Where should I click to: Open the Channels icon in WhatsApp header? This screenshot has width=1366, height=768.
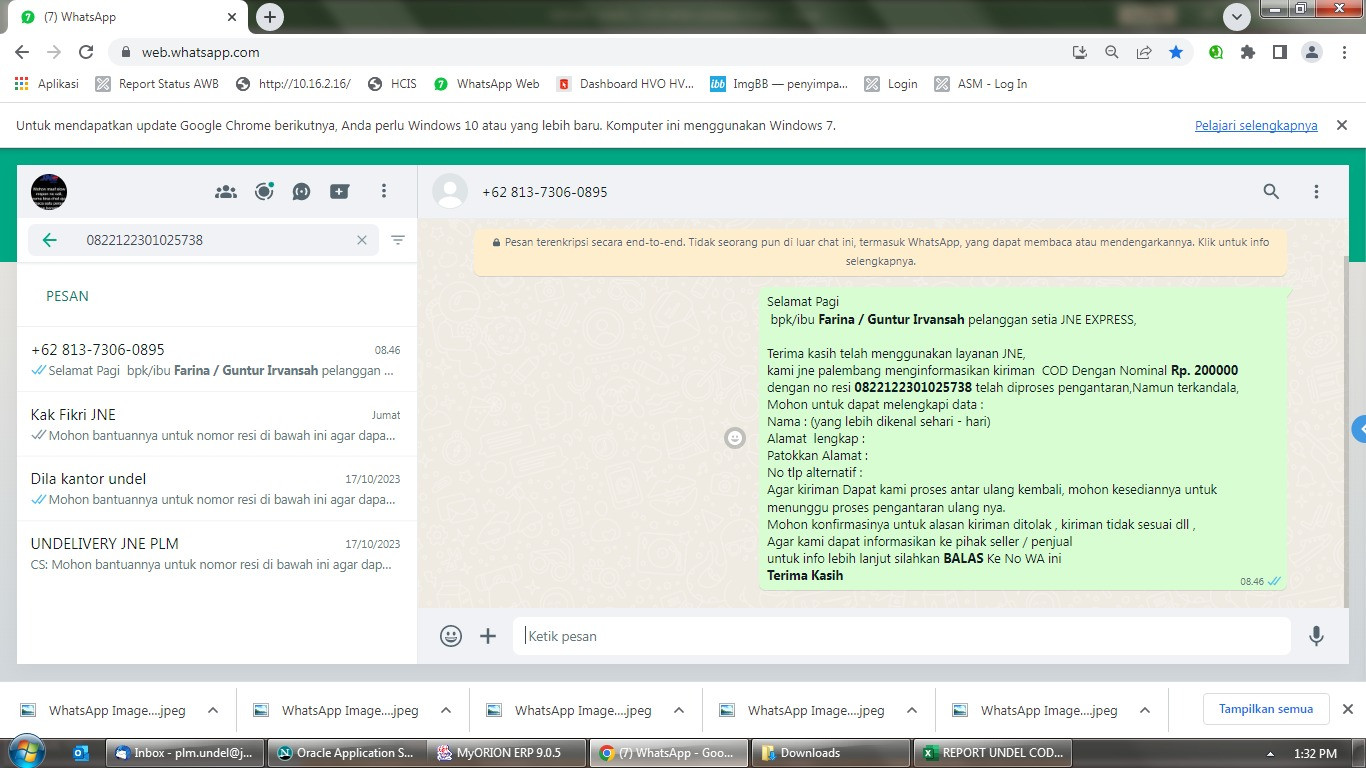302,191
